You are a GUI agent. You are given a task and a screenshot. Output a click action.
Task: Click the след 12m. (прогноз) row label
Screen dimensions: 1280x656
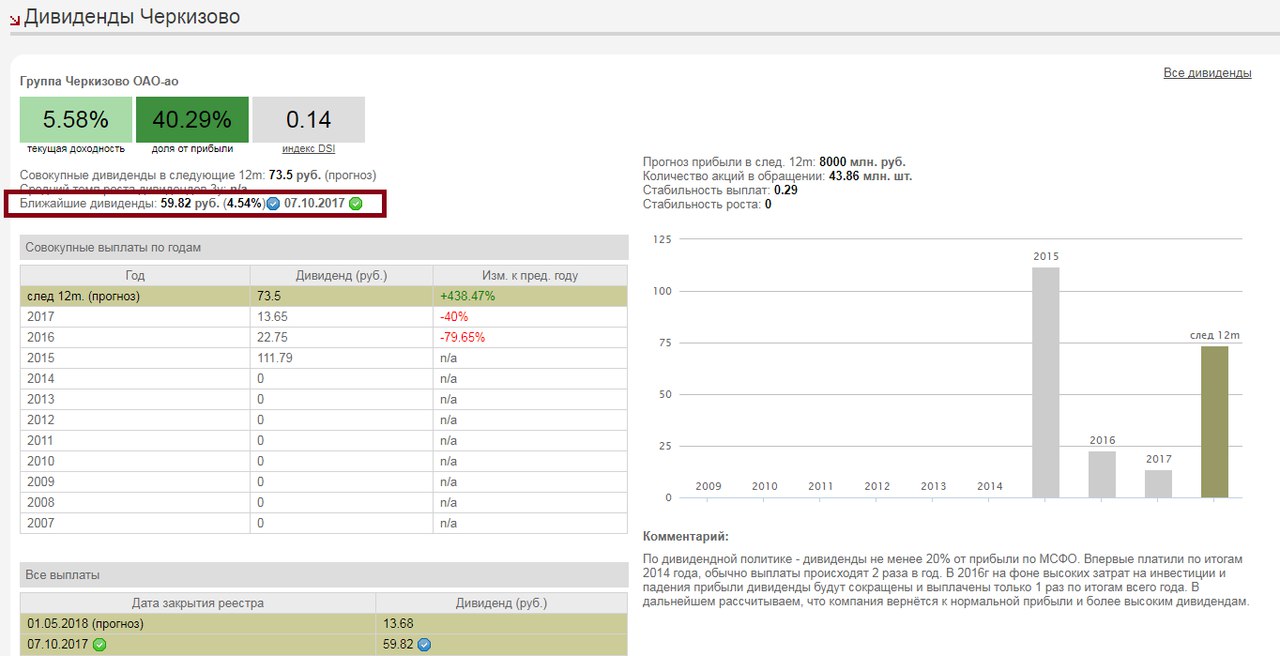pyautogui.click(x=83, y=296)
